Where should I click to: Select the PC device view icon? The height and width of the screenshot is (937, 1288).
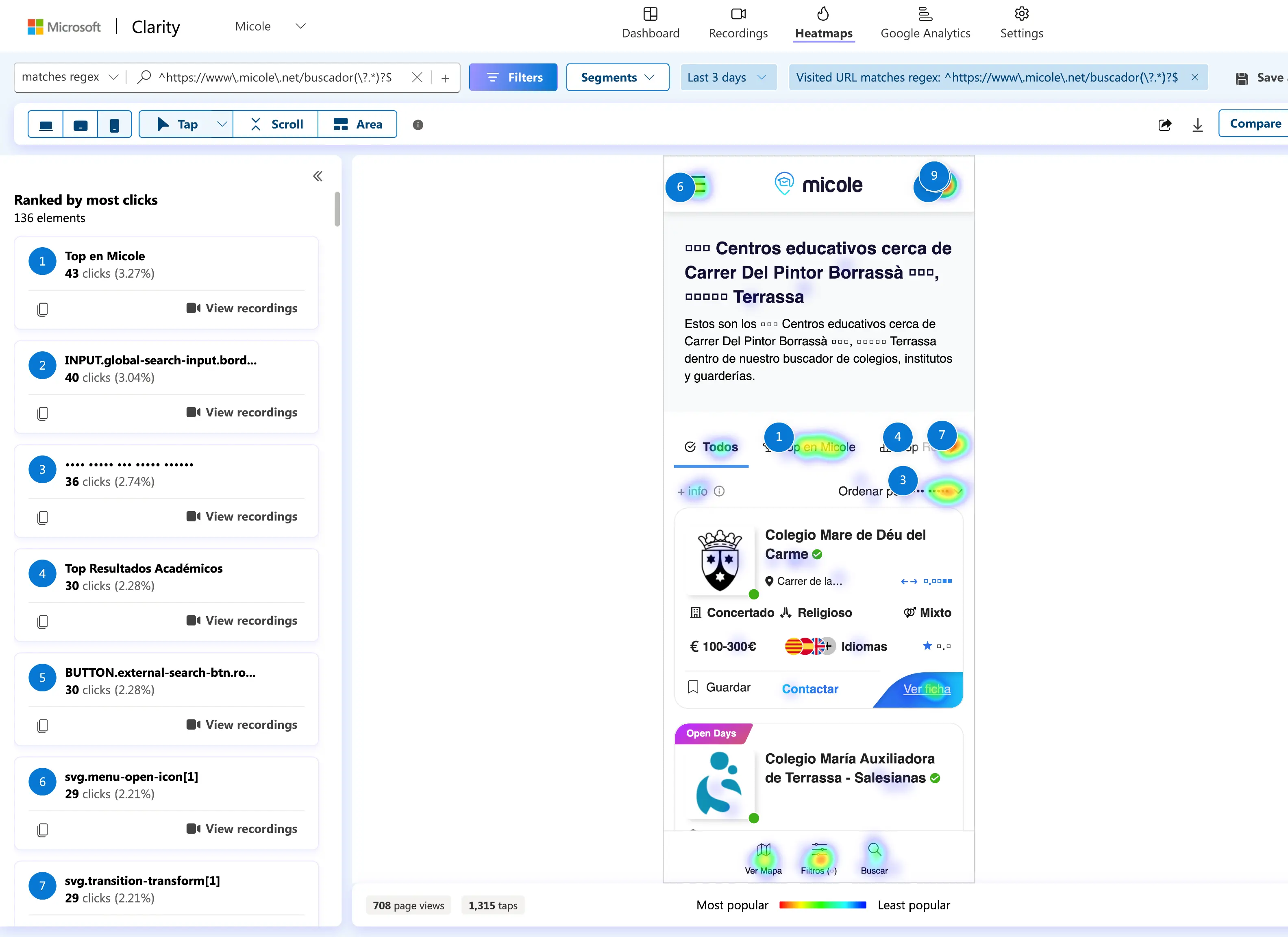click(x=46, y=124)
